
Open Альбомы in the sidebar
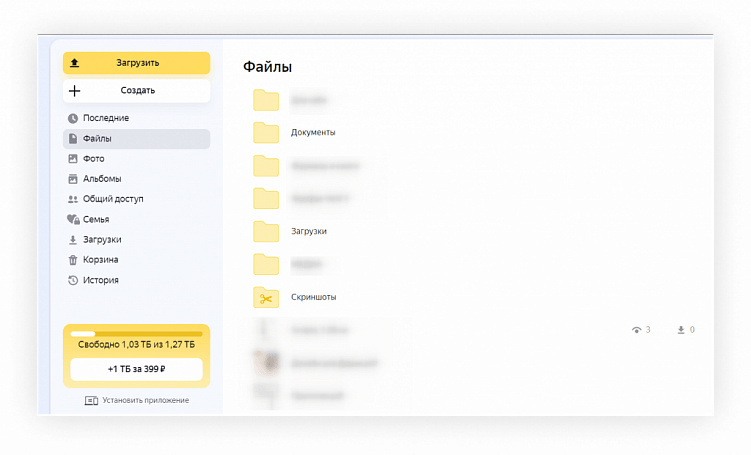coord(137,179)
